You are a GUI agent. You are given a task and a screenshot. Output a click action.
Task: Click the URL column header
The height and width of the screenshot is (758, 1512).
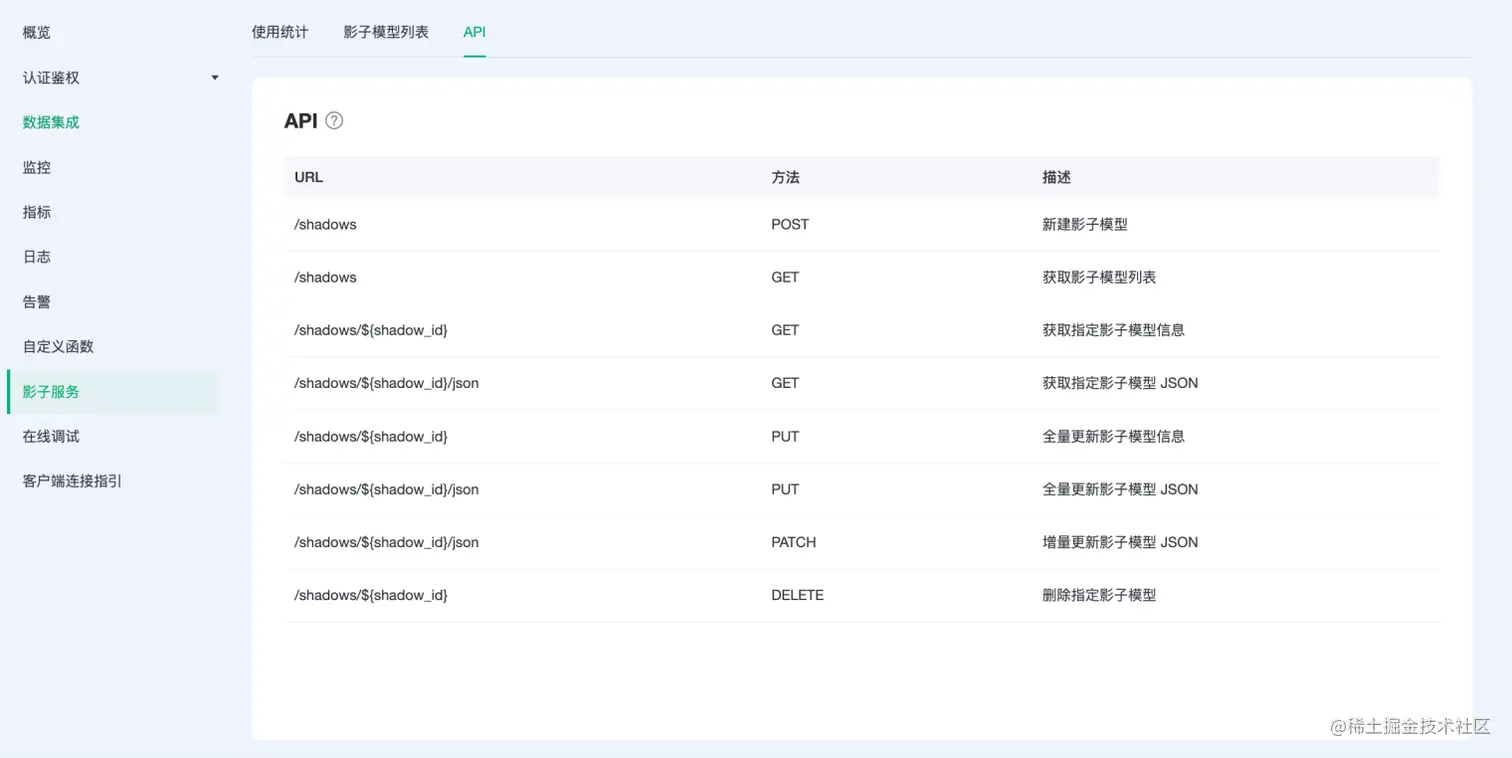[308, 177]
